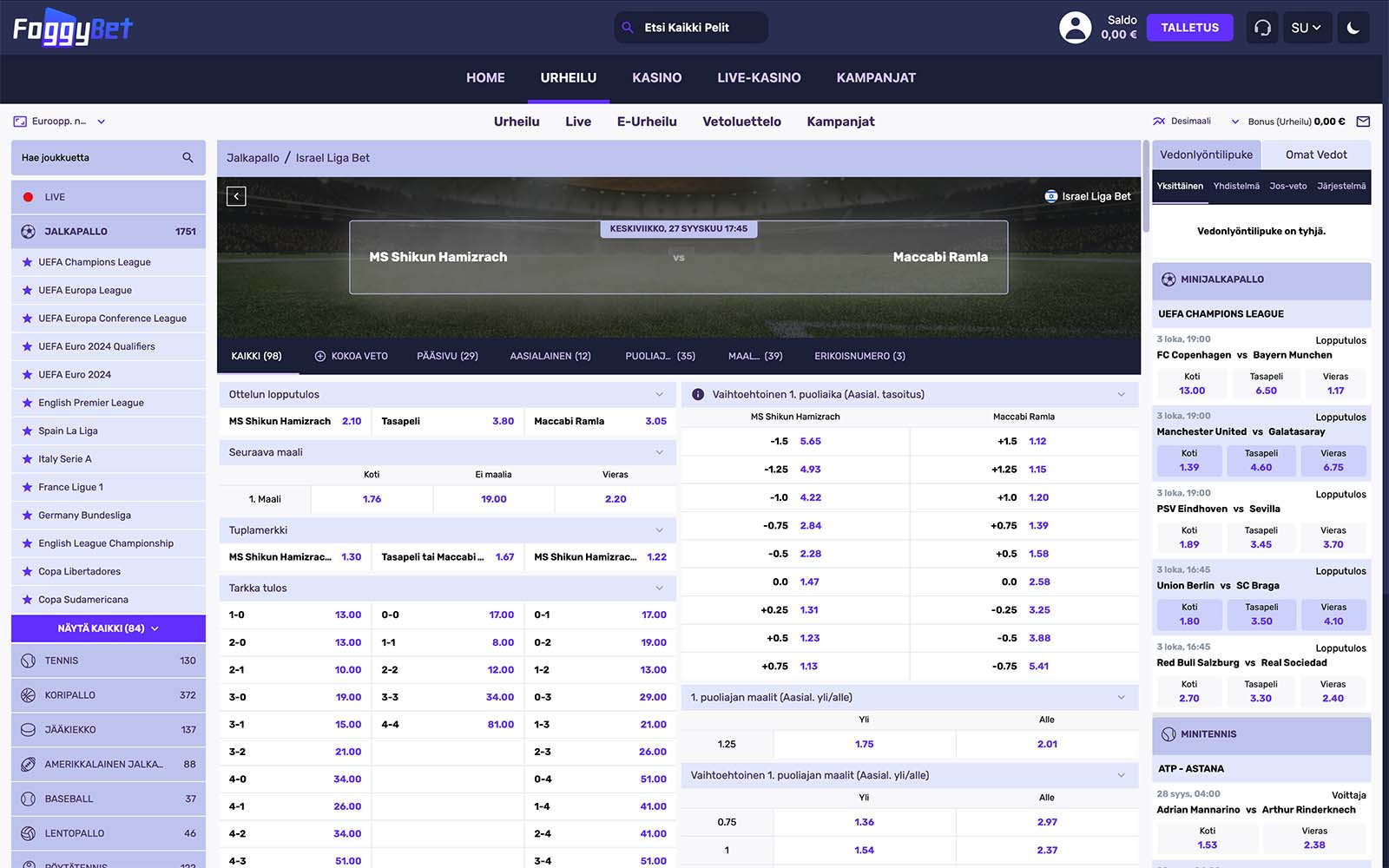Image resolution: width=1389 pixels, height=868 pixels.
Task: Select Yhdistelmä bet type
Action: pos(1235,186)
